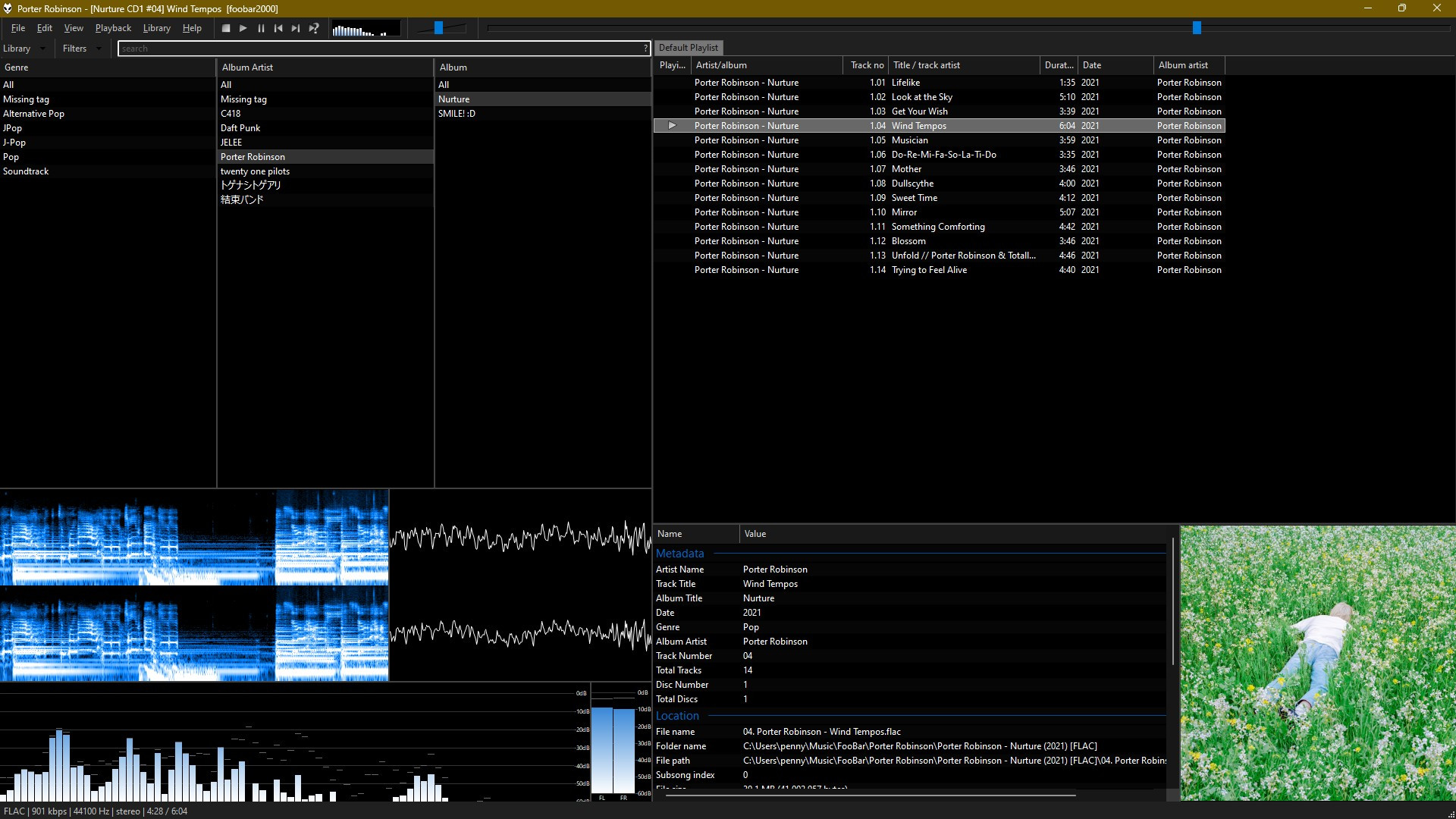Image resolution: width=1456 pixels, height=819 pixels.
Task: Click the now-playing arrow on Wind Tempos
Action: point(672,126)
